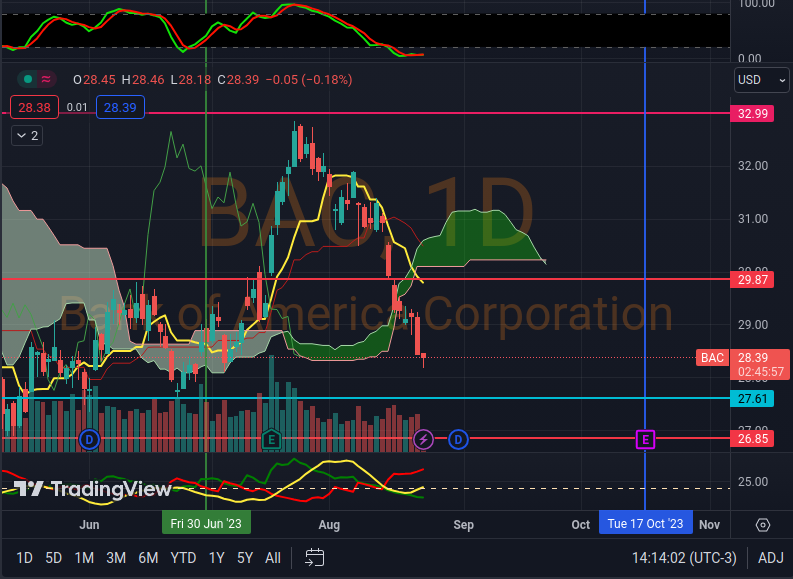The image size is (793, 579).
Task: Click the 0.01 spread value
Action: pos(77,107)
